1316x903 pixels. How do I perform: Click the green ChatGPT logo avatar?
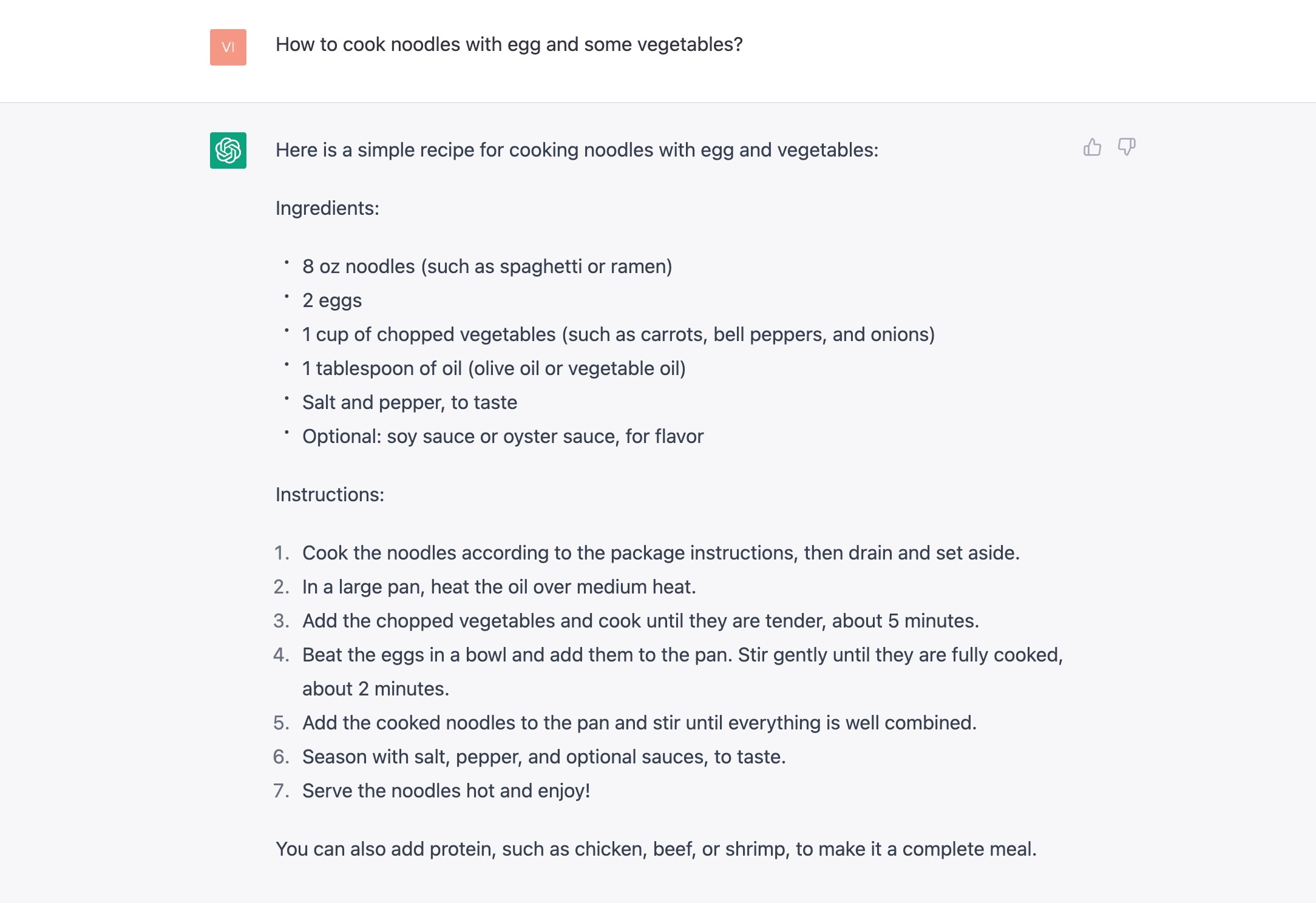[x=228, y=150]
